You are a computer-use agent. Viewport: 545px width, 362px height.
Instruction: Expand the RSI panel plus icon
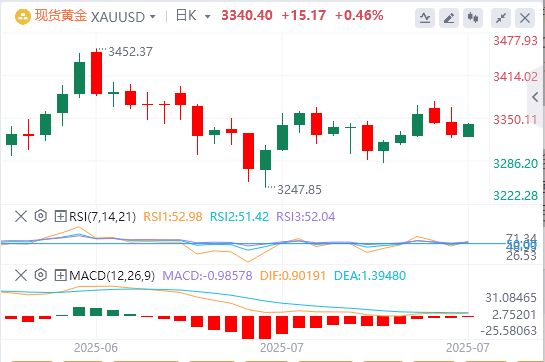[x=60, y=216]
